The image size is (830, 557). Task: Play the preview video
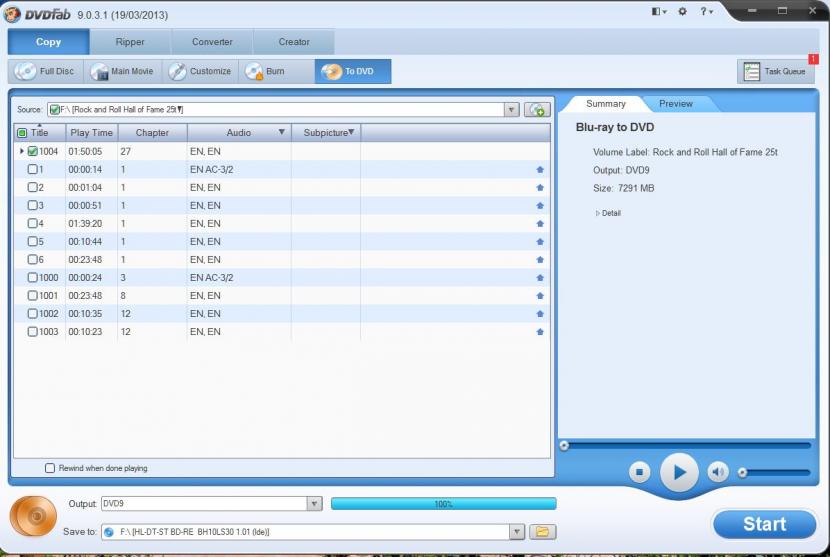(x=679, y=472)
